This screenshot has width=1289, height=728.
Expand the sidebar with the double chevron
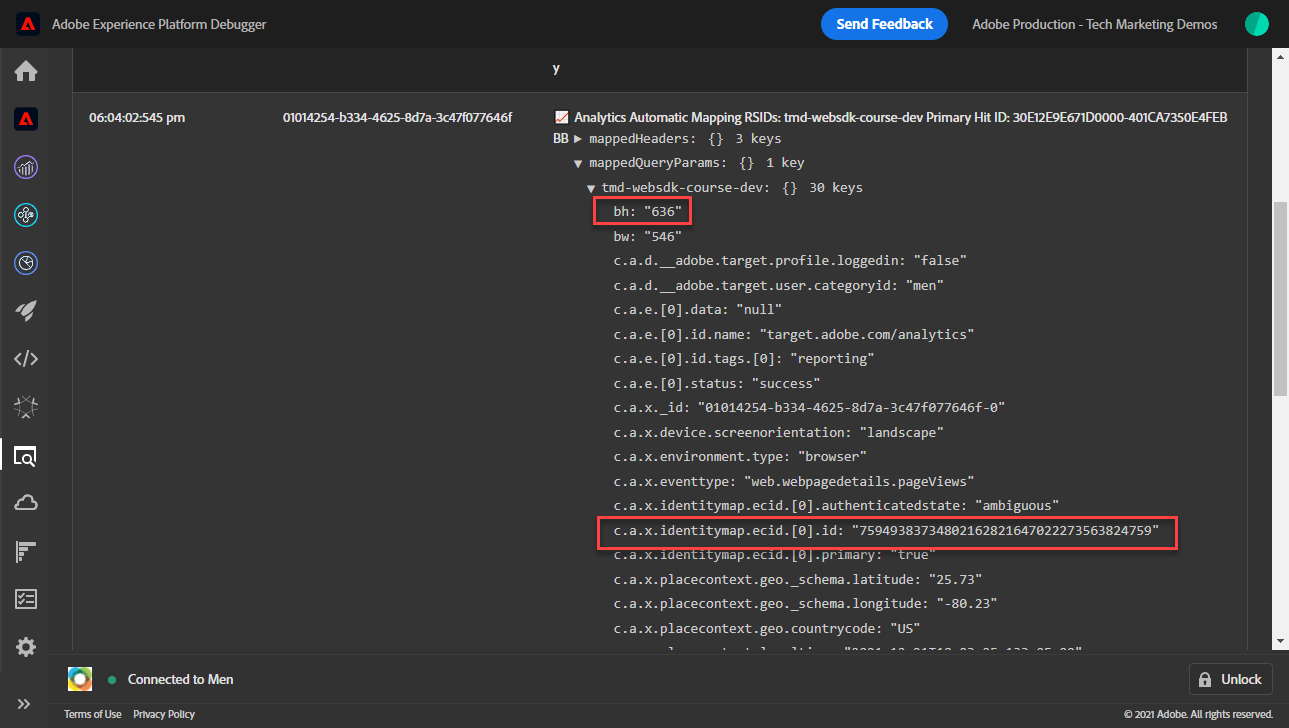coord(26,703)
